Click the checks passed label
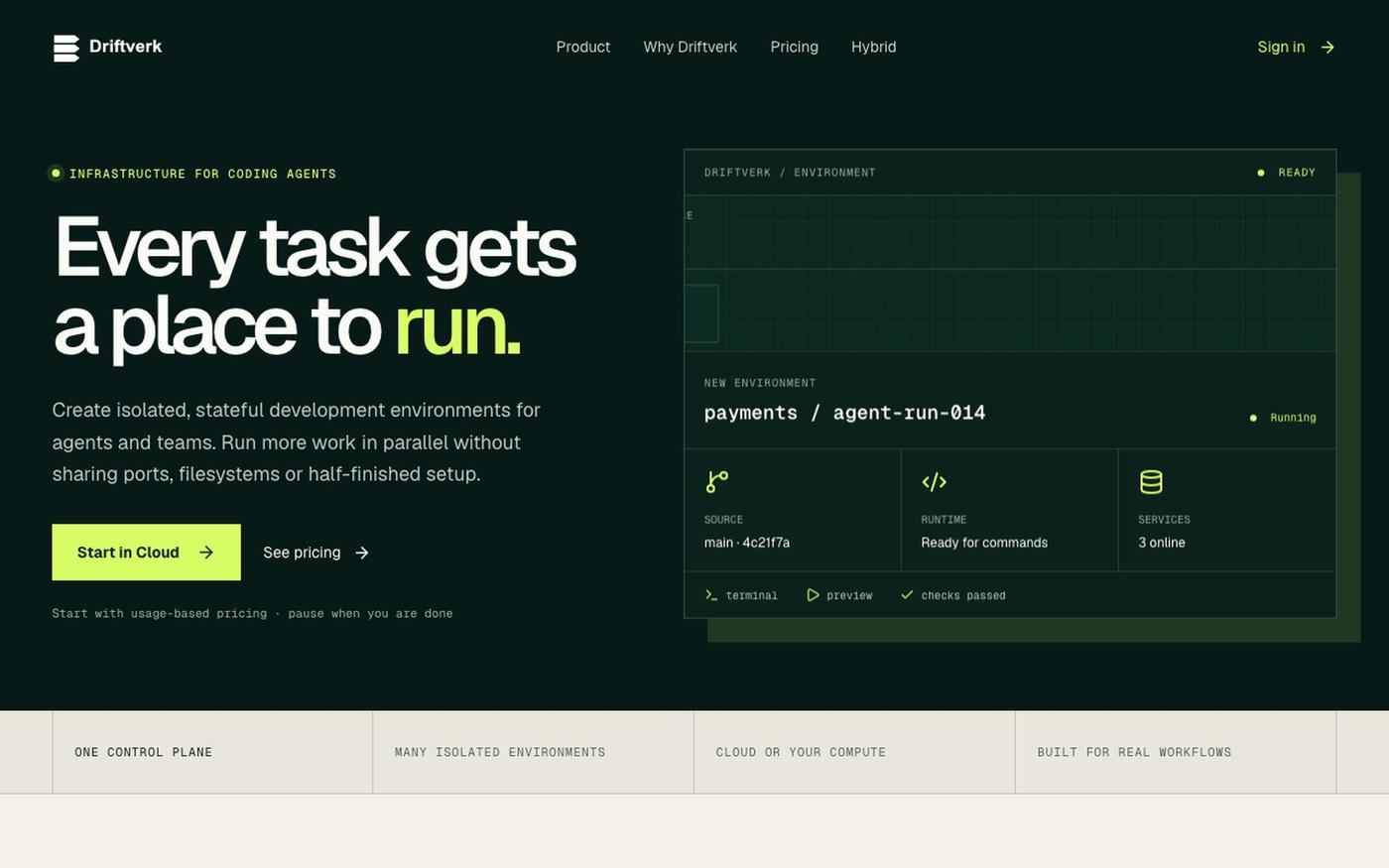 coord(963,596)
